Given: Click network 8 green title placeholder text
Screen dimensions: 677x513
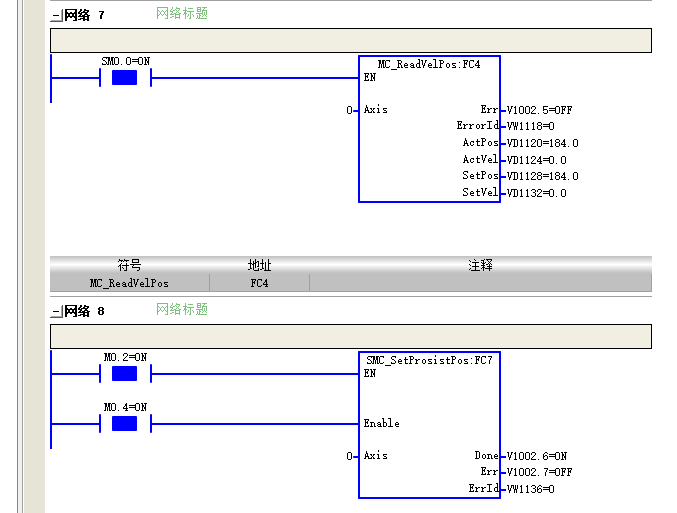Looking at the screenshot, I should click(x=182, y=309).
